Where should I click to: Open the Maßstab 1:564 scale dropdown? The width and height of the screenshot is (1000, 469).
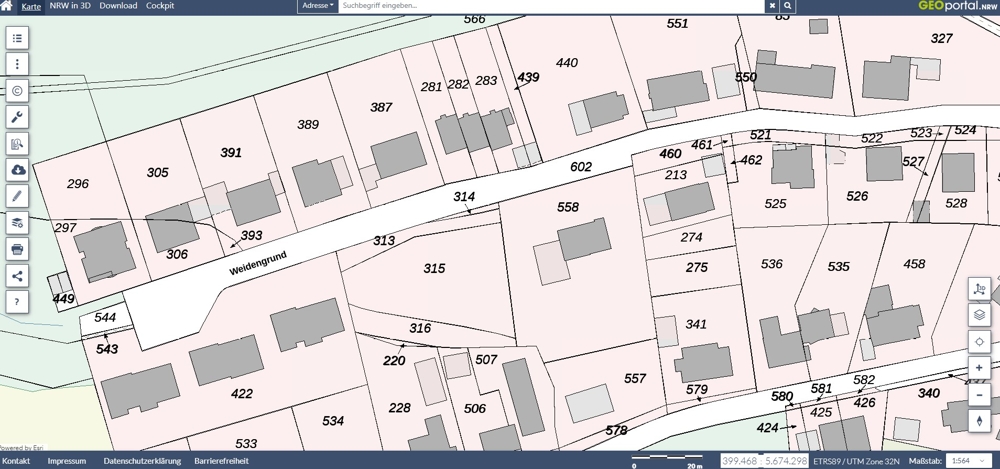tap(969, 461)
